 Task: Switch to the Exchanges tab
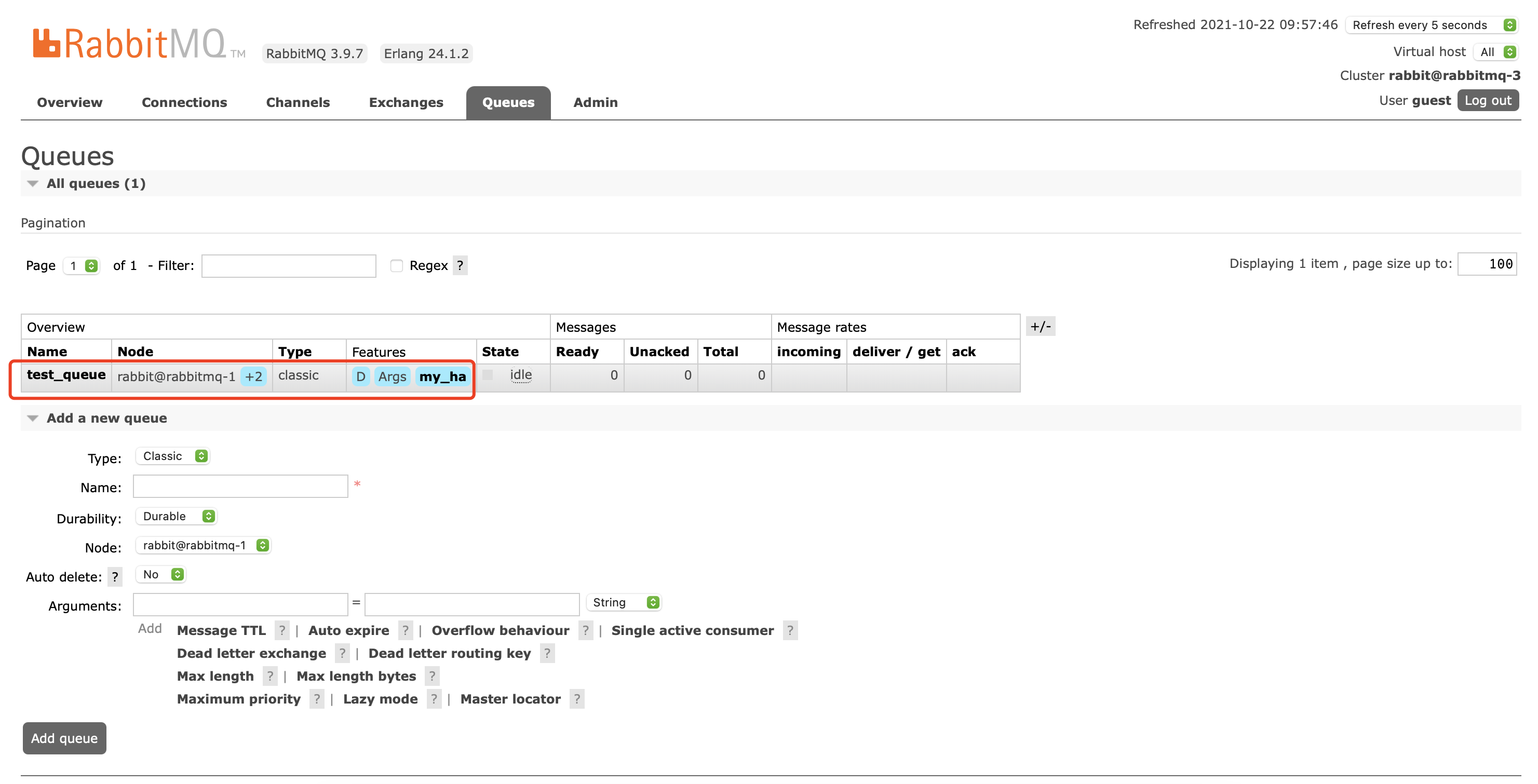406,102
